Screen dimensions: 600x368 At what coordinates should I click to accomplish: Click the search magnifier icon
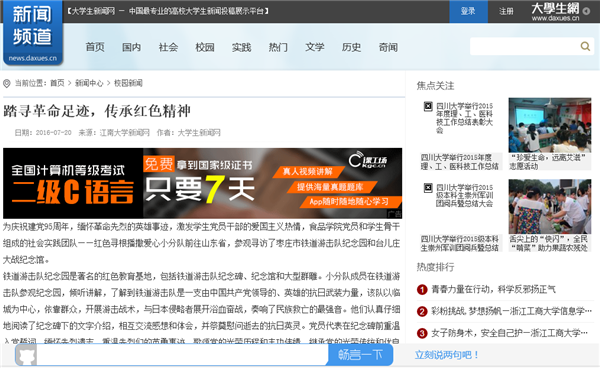(x=585, y=46)
